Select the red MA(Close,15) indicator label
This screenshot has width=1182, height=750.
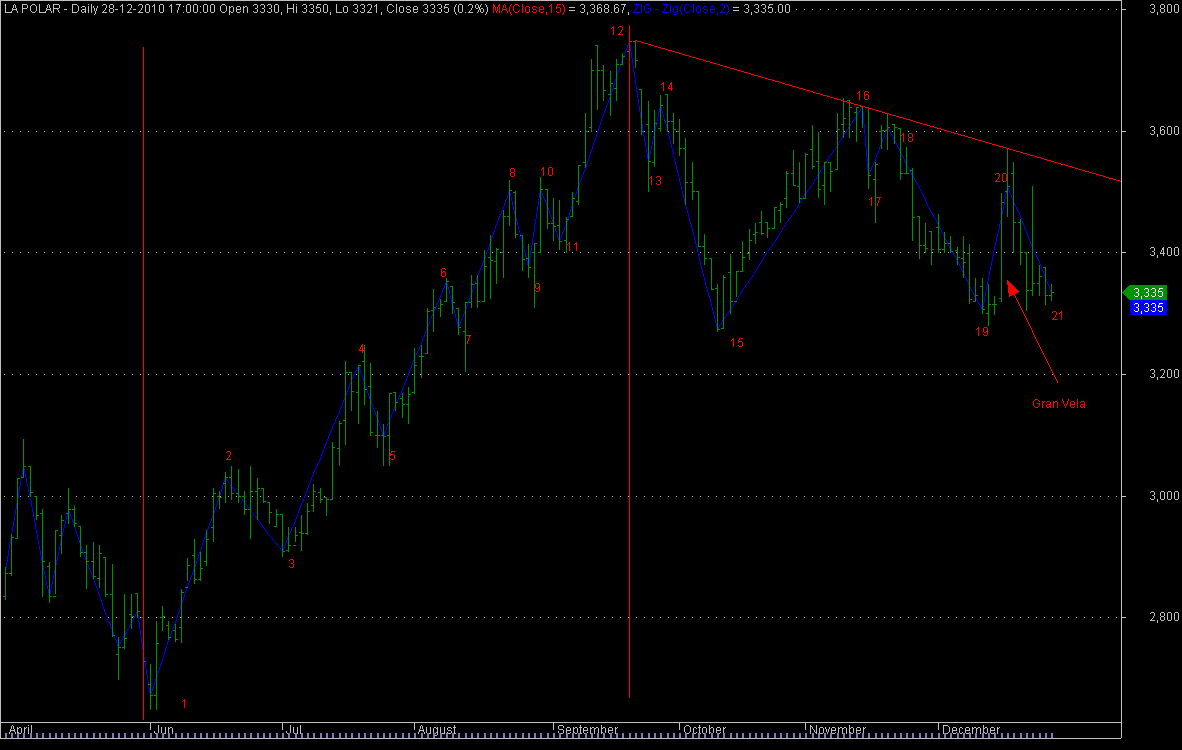point(528,9)
